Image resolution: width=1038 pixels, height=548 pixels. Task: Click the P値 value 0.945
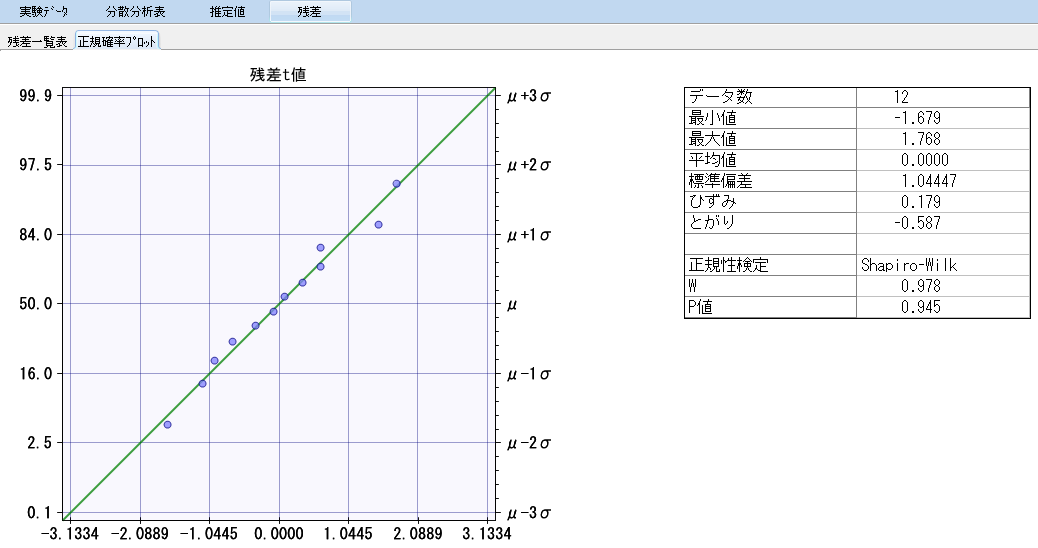[x=920, y=307]
